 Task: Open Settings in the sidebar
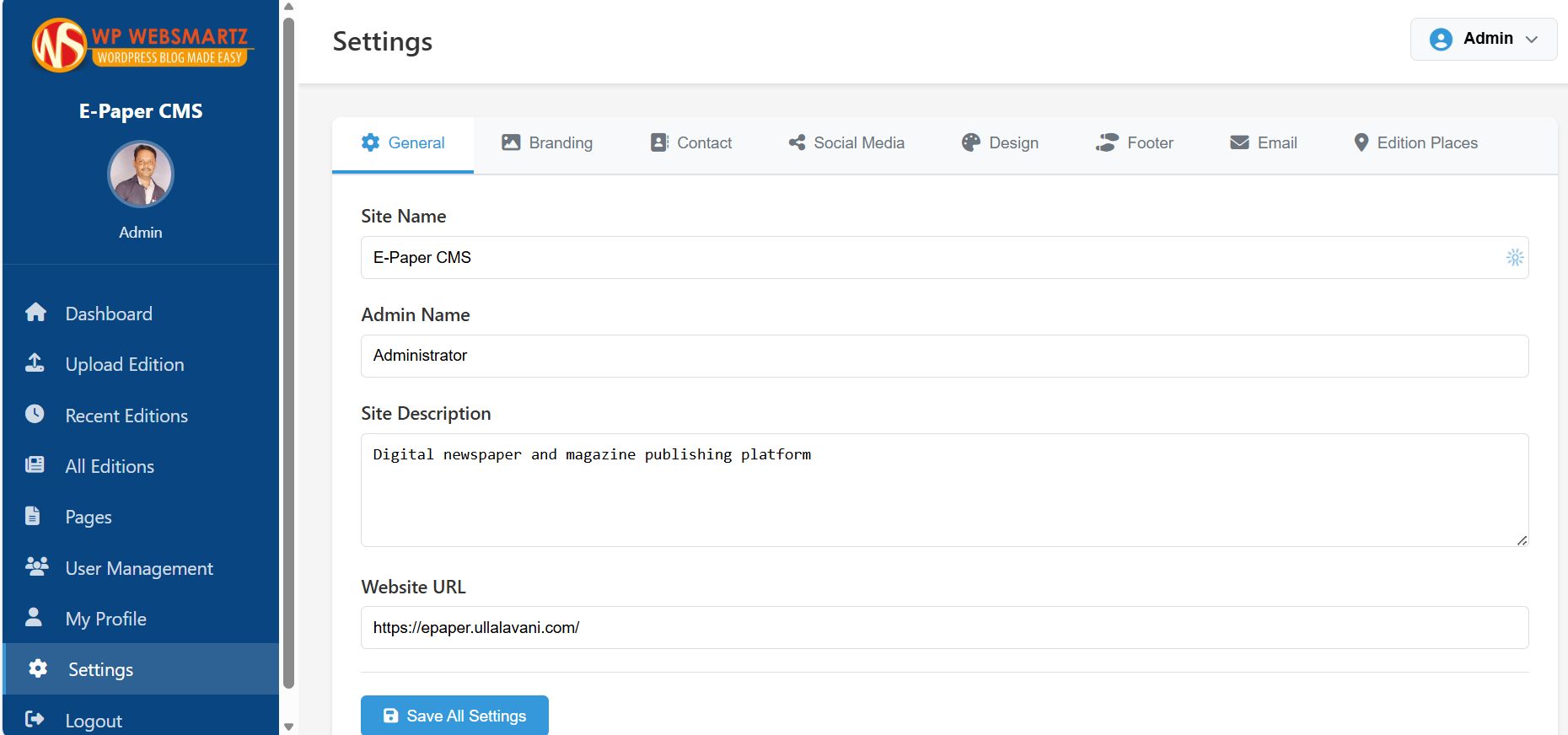[100, 669]
